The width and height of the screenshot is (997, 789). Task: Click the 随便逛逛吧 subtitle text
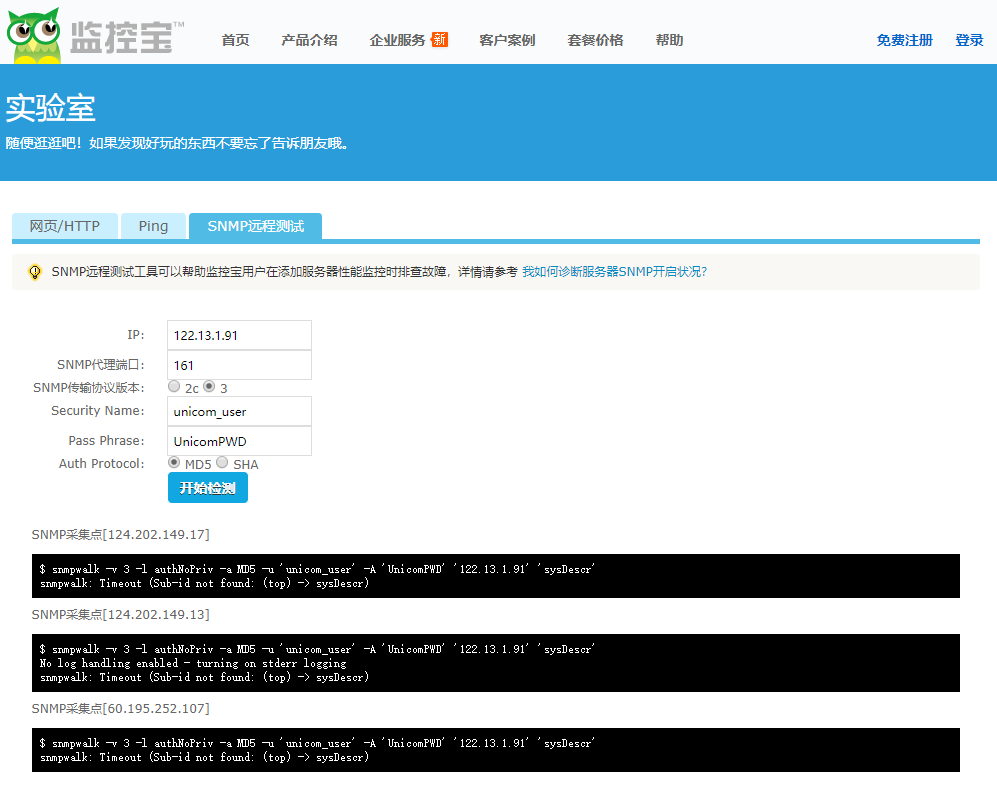click(x=177, y=143)
